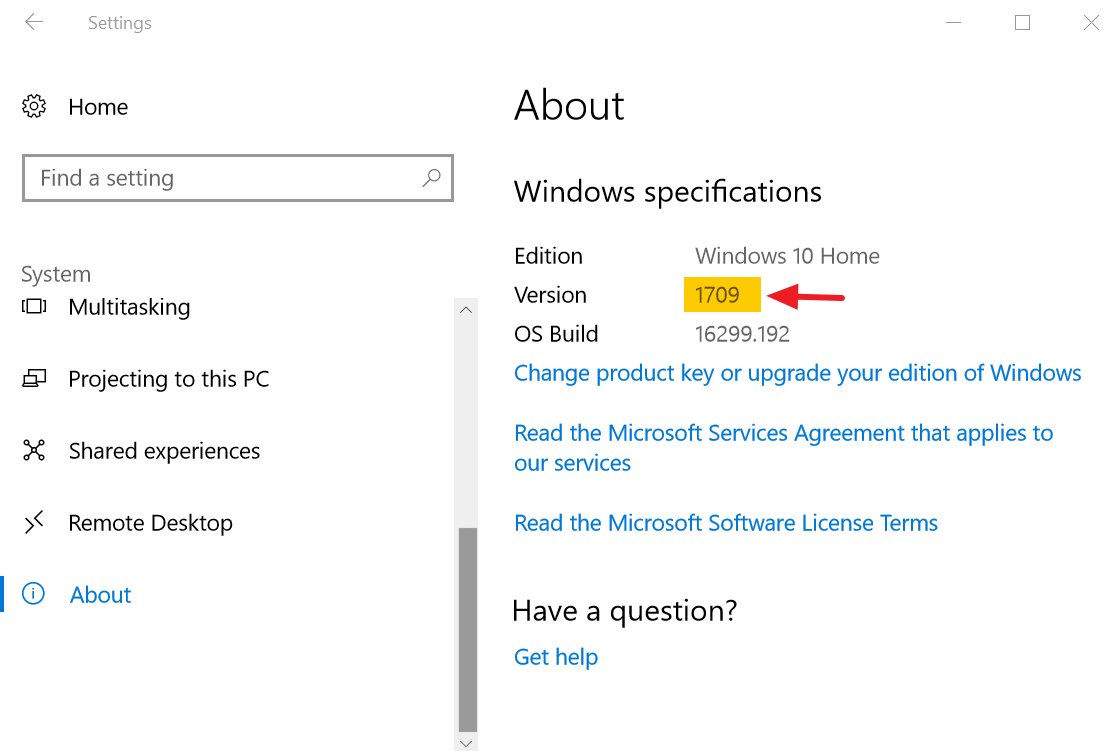1119x751 pixels.
Task: Click the Shared experiences icon
Action: 34,451
